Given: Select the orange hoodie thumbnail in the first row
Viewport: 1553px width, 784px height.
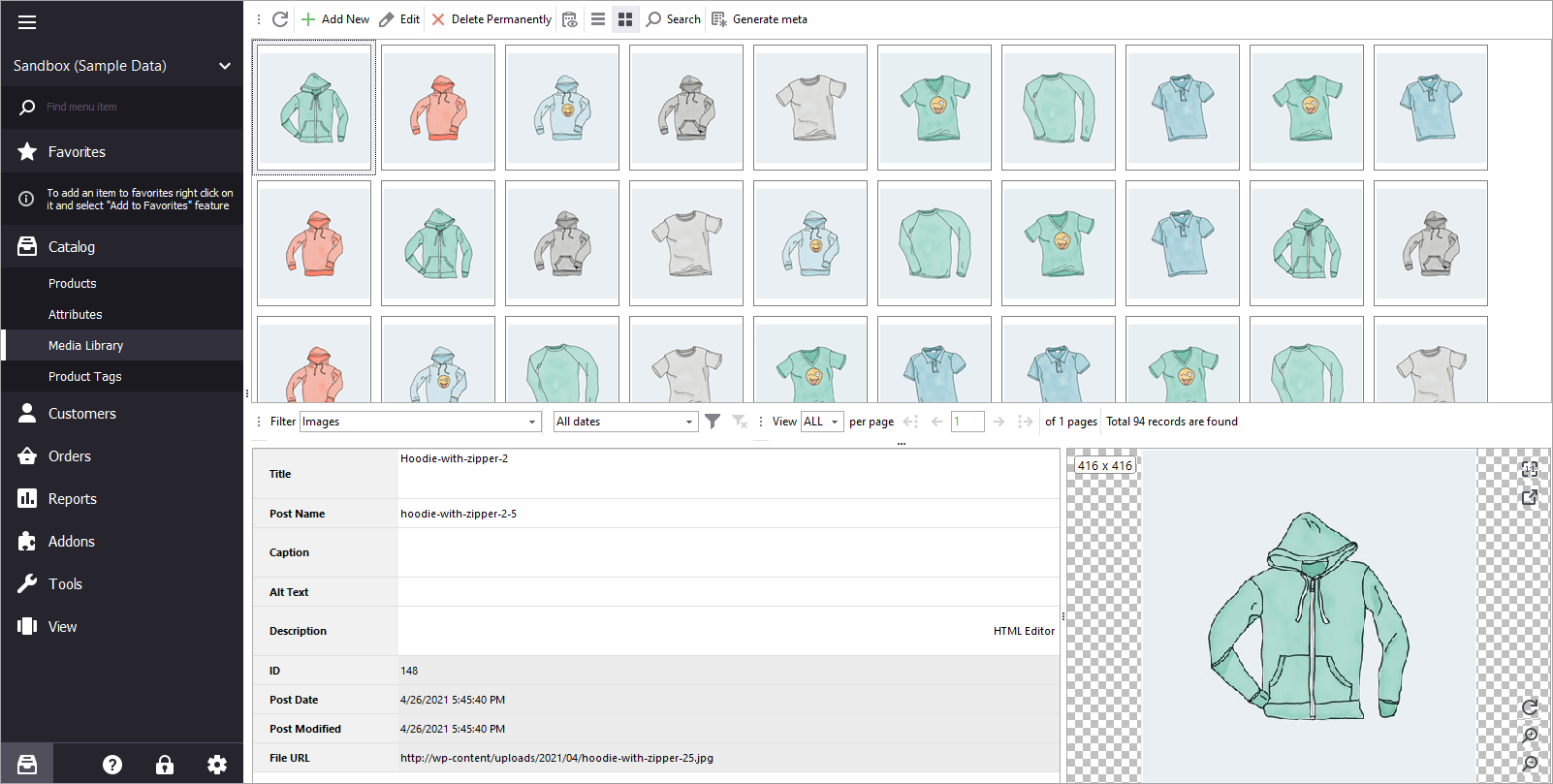Looking at the screenshot, I should click(x=438, y=108).
